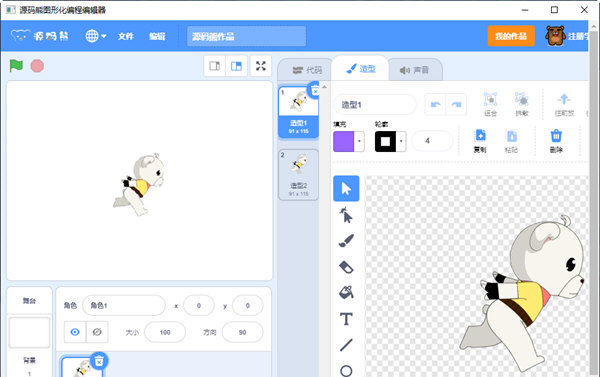600x377 pixels.
Task: Enter fullscreen stage mode
Action: (261, 66)
